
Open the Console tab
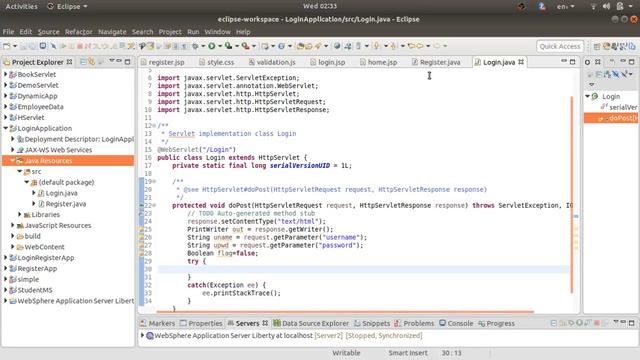[x=456, y=323]
